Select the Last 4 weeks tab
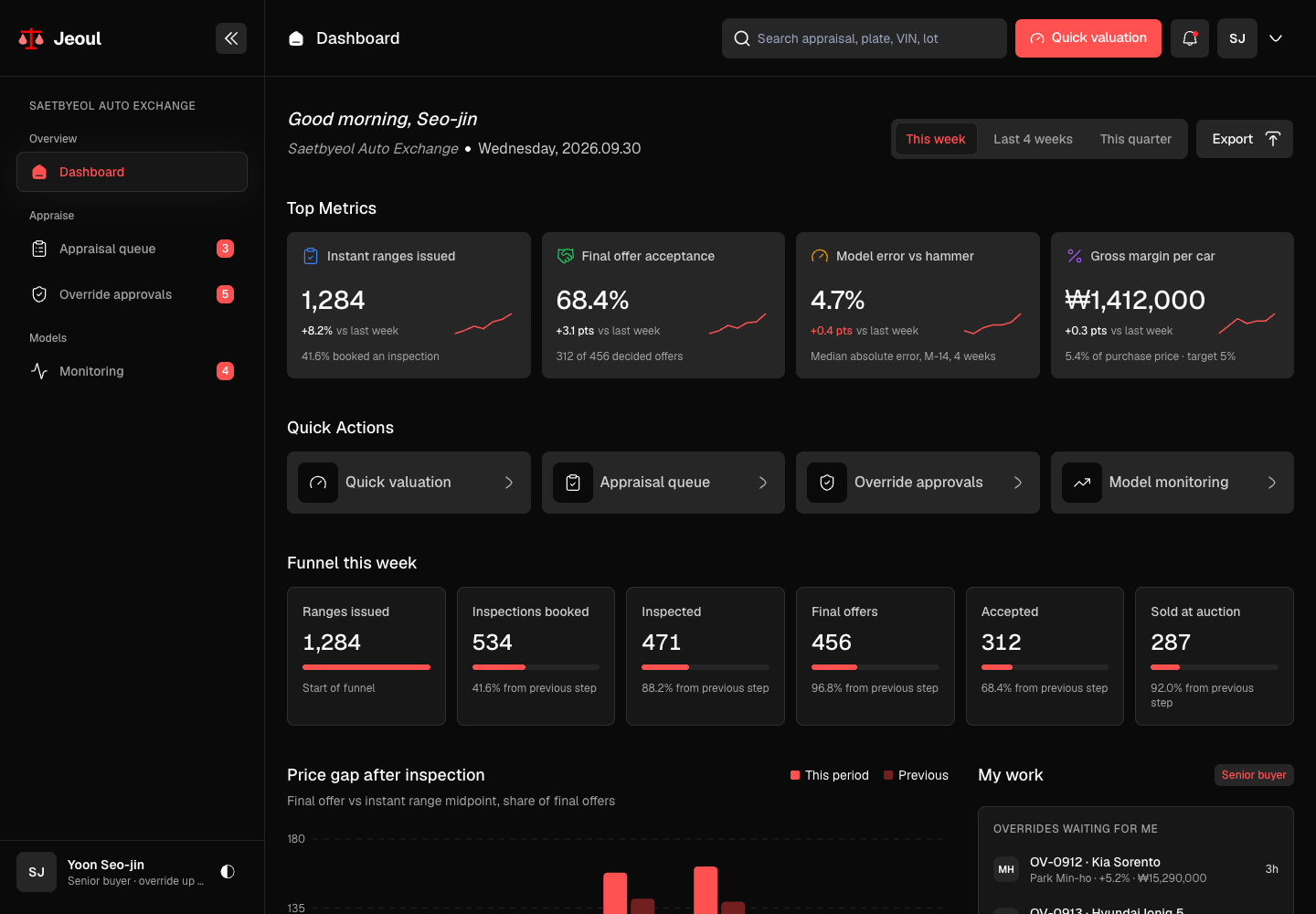The image size is (1316, 914). 1034,139
